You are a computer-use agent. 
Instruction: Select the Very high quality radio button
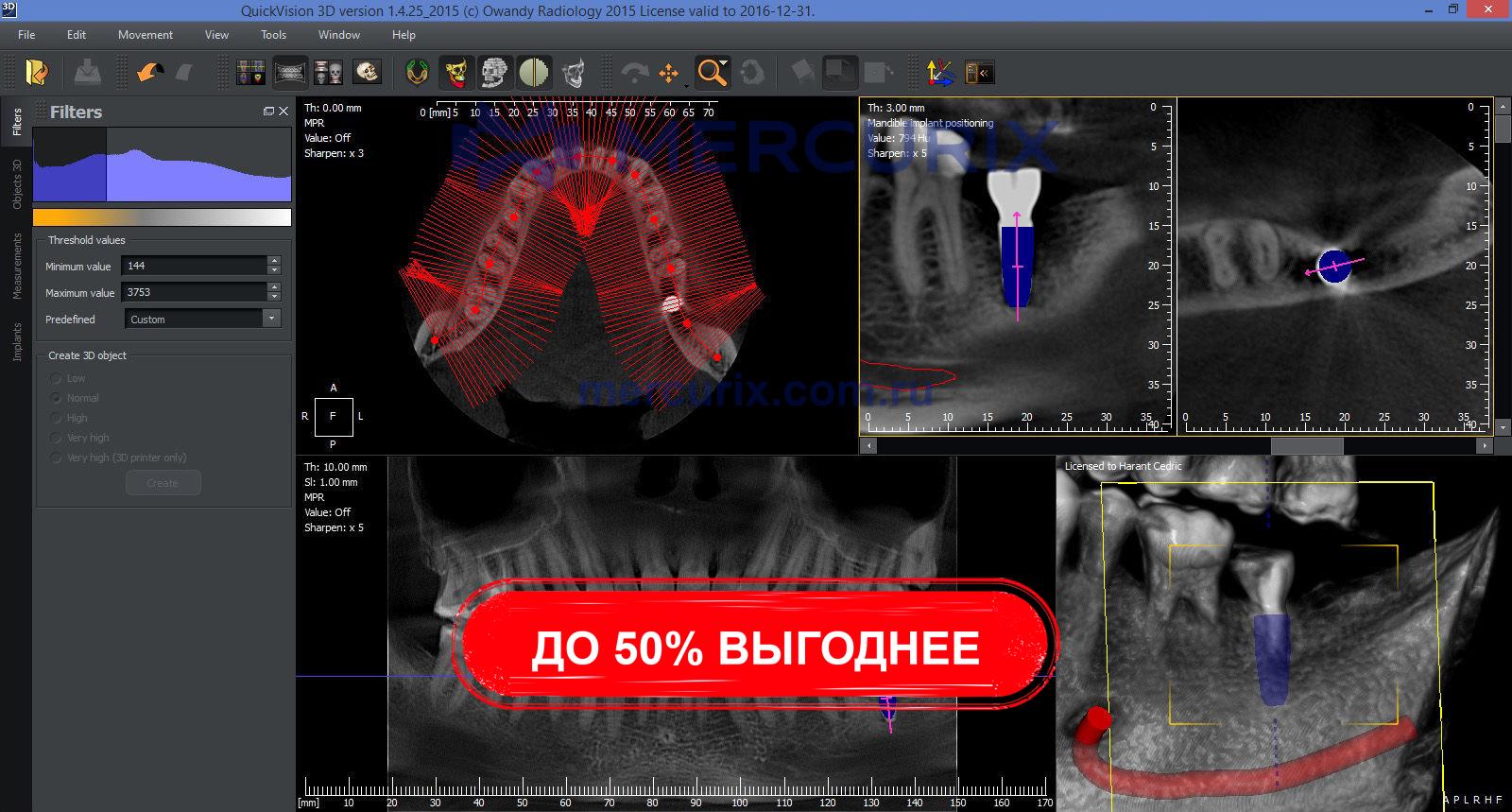click(57, 438)
